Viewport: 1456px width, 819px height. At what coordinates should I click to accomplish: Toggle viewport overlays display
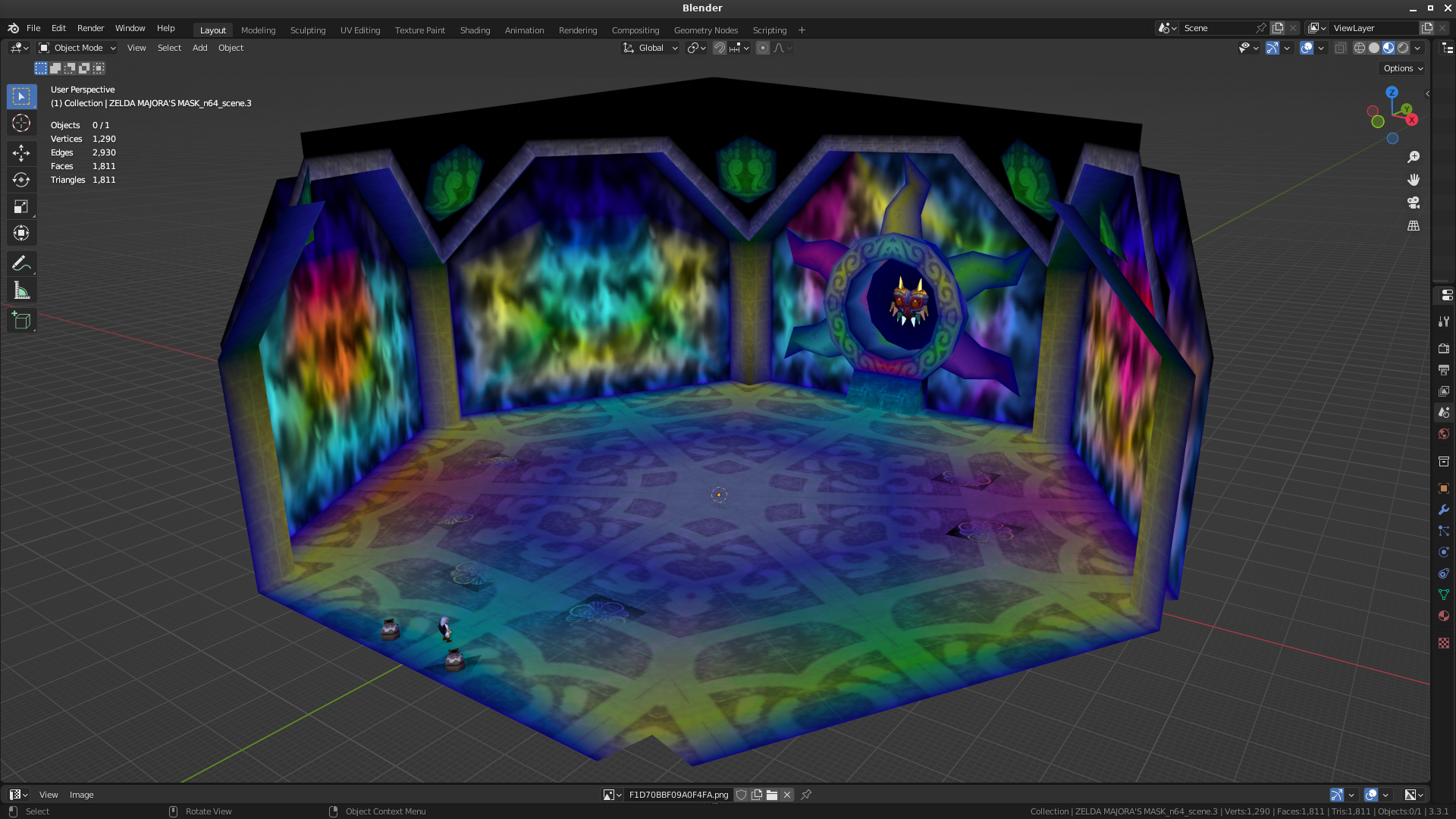coord(1306,48)
